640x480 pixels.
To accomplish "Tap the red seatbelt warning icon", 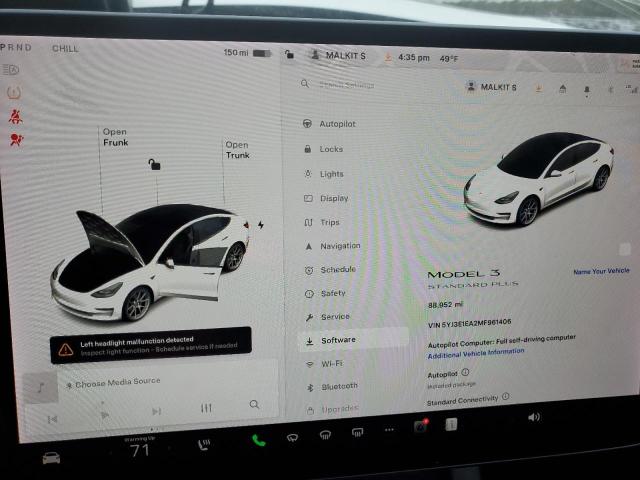I will 16,117.
